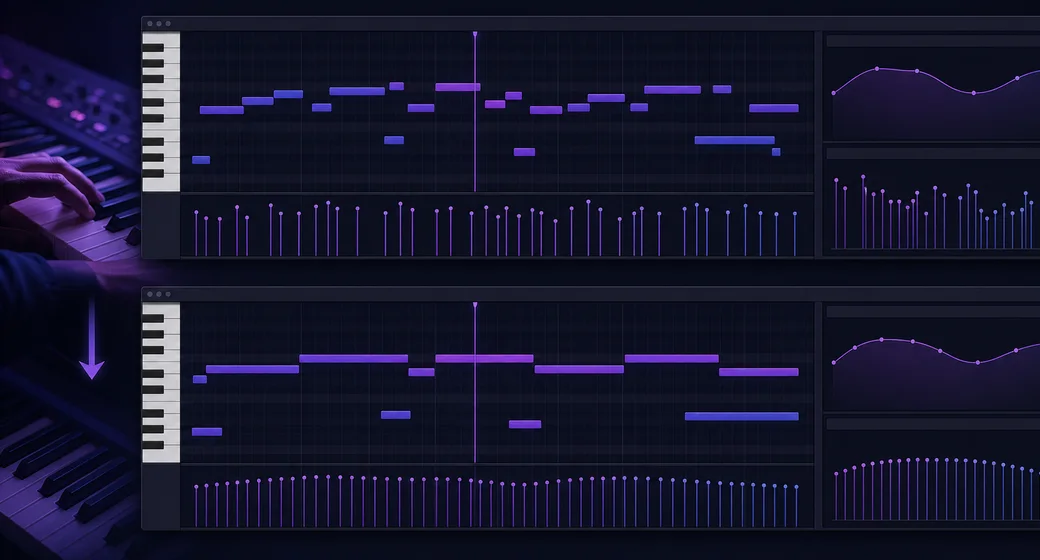Viewport: 1040px width, 560px height.
Task: Click the peak point of the upper automation curve
Action: coord(877,68)
